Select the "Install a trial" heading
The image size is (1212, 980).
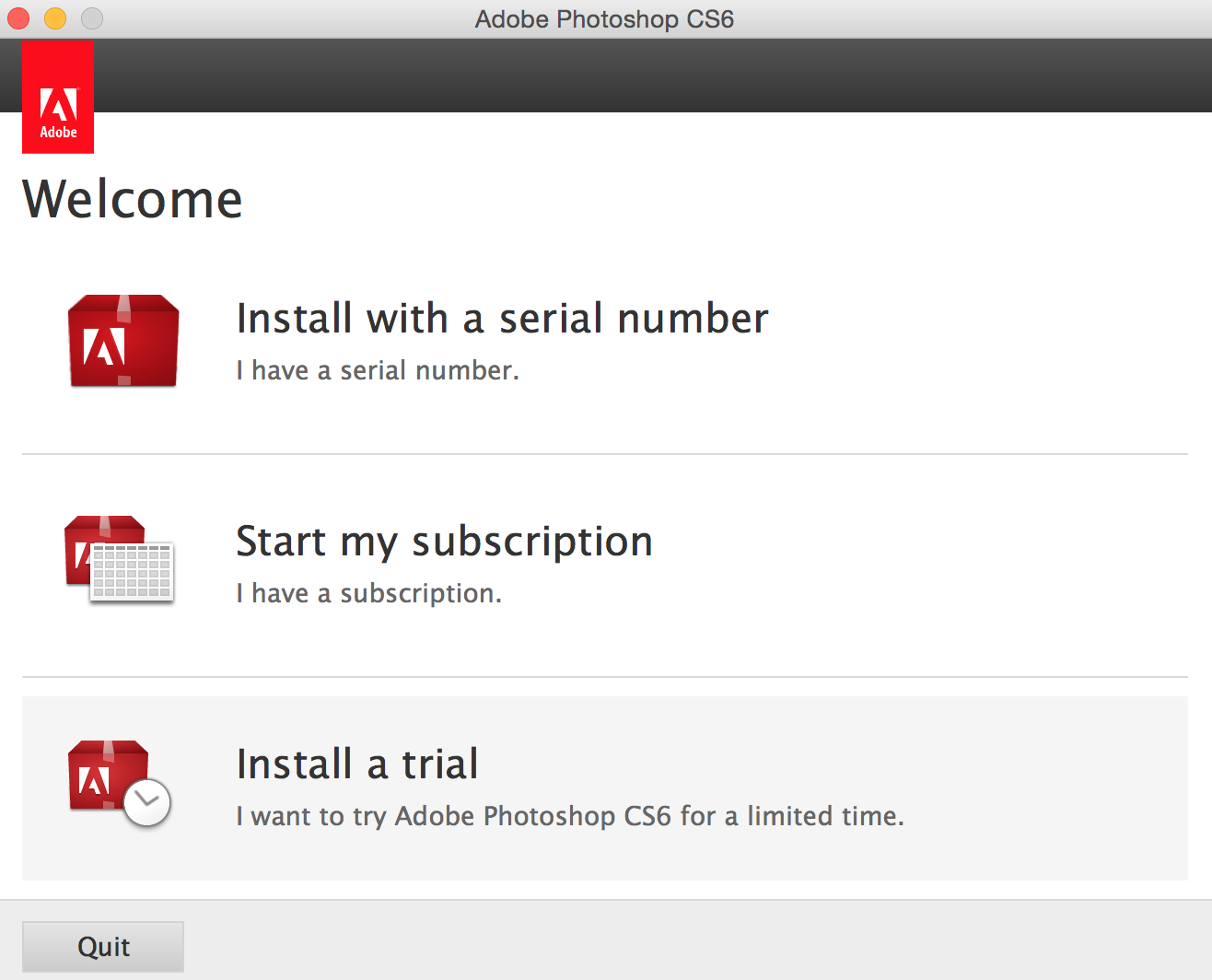[x=357, y=764]
